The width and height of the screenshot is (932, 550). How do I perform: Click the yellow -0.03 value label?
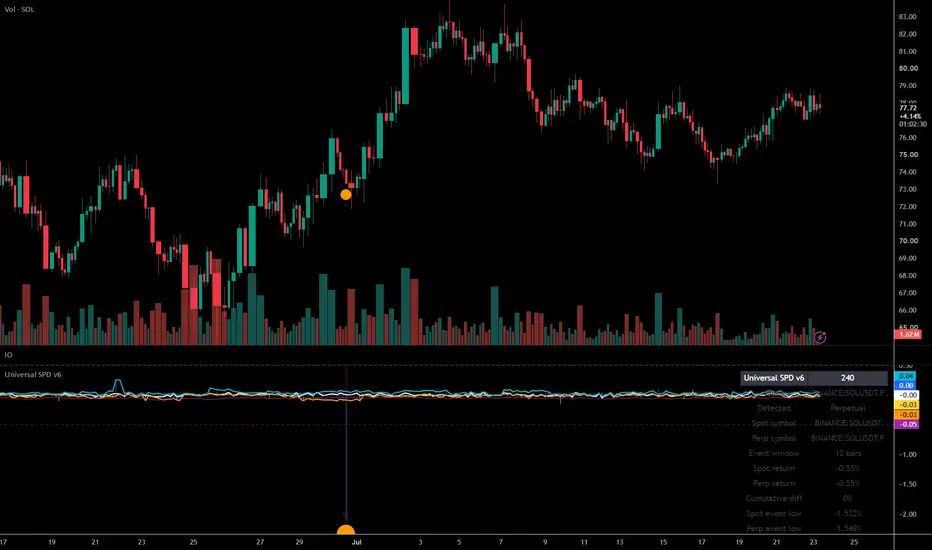[906, 404]
